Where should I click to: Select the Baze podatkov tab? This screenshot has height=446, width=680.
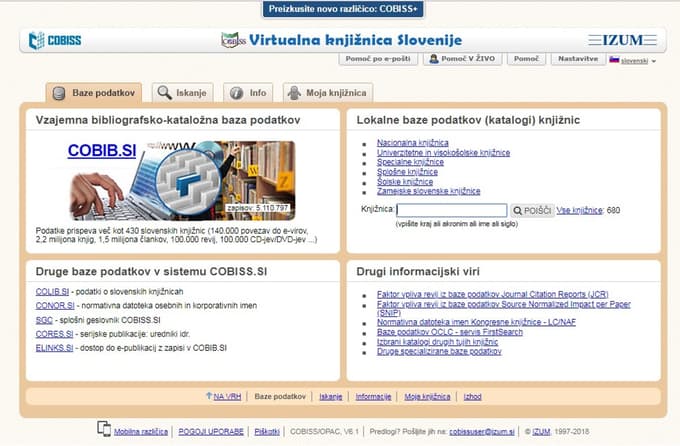tap(94, 93)
